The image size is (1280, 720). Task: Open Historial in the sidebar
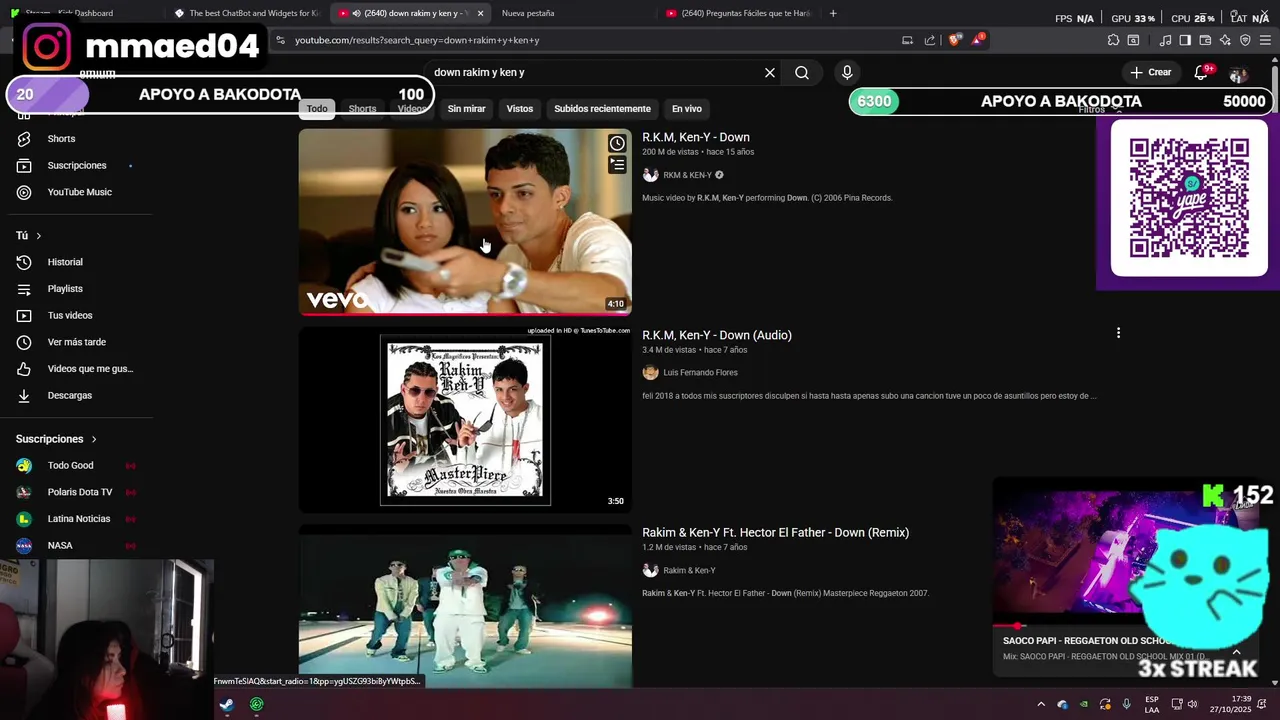65,262
